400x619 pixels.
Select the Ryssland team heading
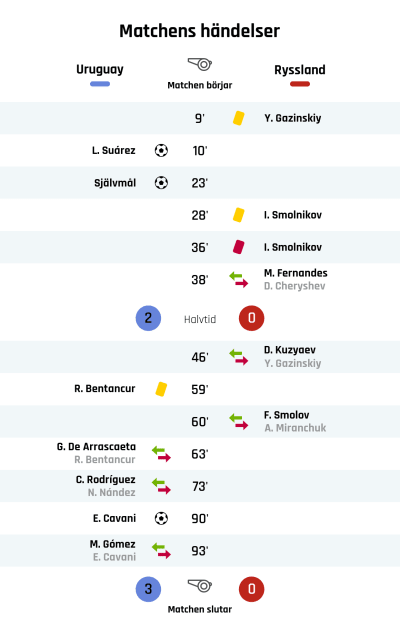(x=300, y=70)
